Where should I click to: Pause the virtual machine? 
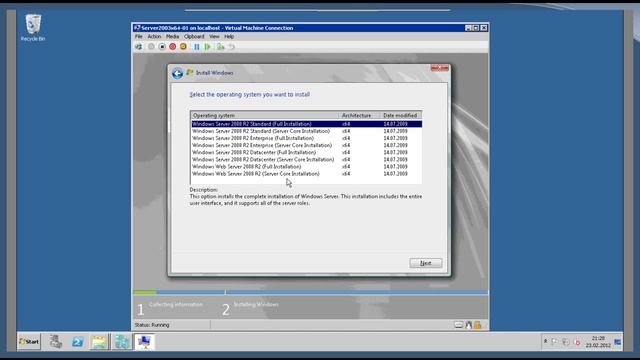tap(197, 47)
